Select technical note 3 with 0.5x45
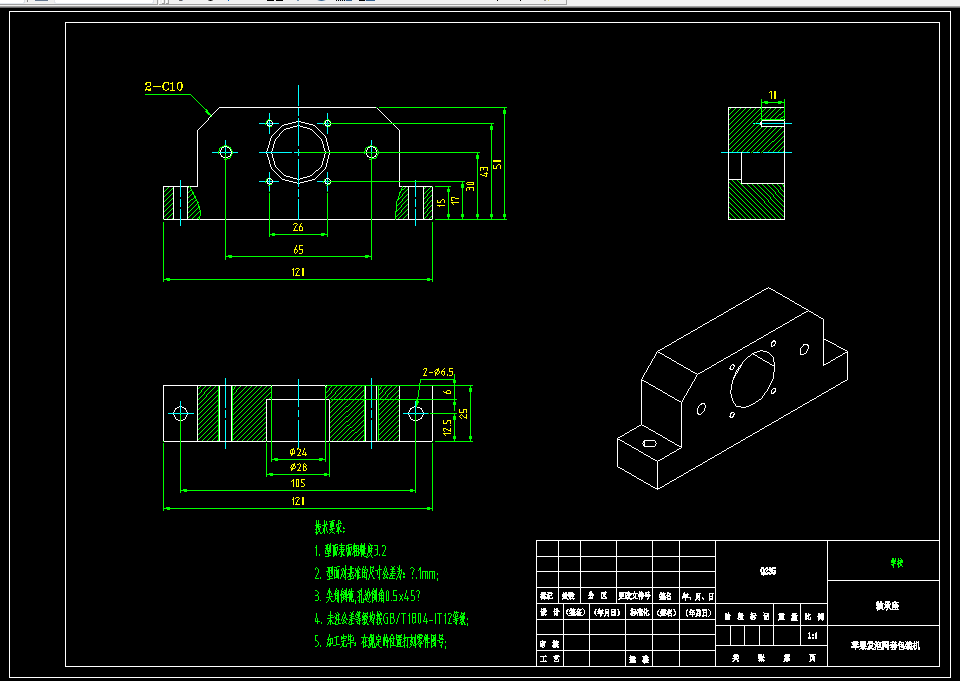The width and height of the screenshot is (960, 681). coord(367,596)
